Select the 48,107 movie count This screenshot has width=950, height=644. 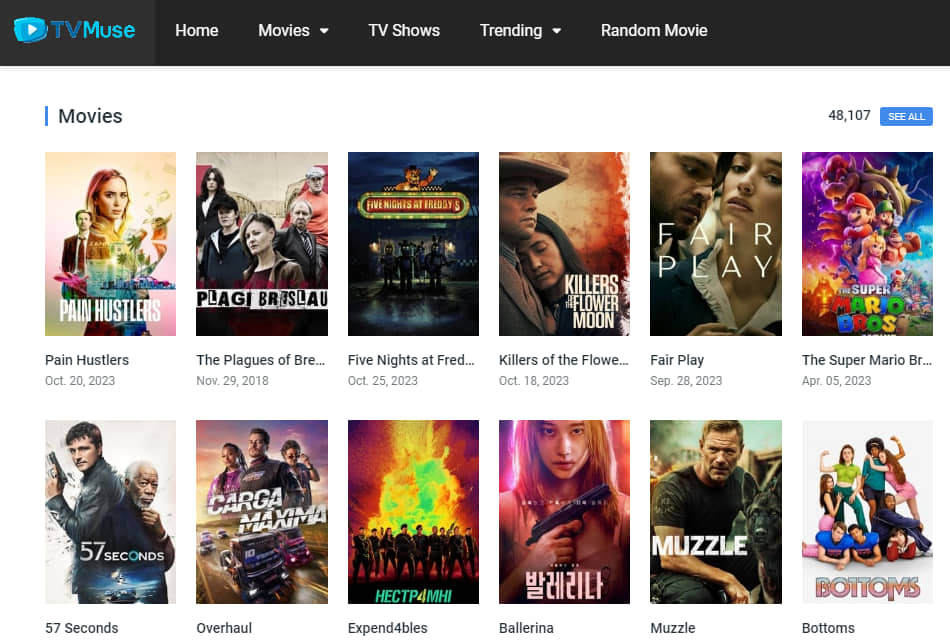pyautogui.click(x=849, y=115)
